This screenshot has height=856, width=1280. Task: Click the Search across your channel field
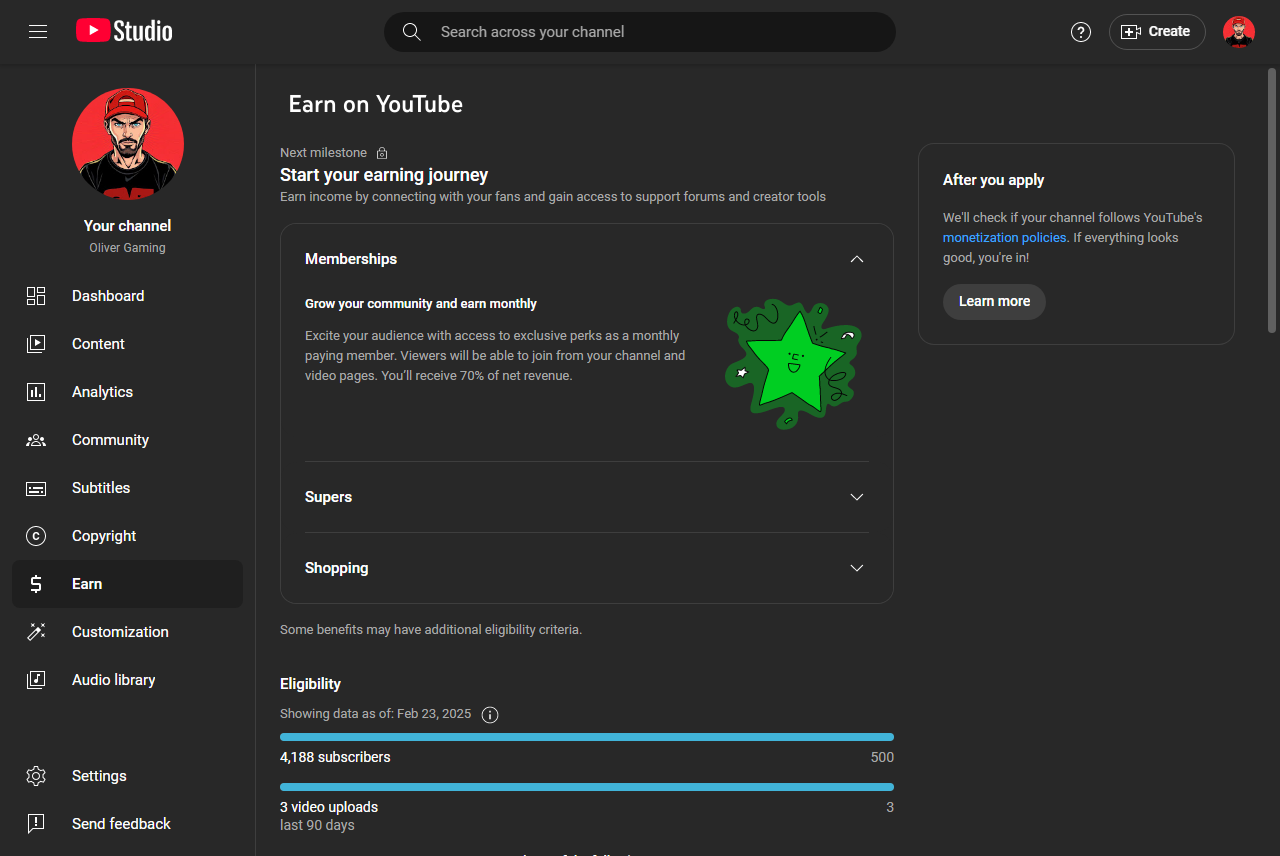point(640,32)
